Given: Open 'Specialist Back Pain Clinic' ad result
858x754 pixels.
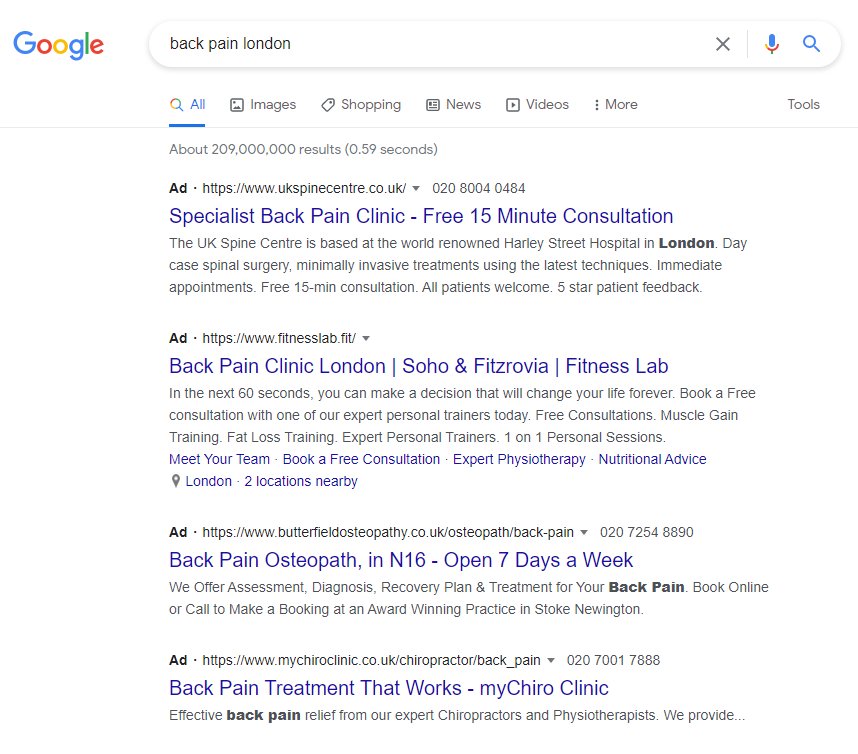Looking at the screenshot, I should (421, 216).
